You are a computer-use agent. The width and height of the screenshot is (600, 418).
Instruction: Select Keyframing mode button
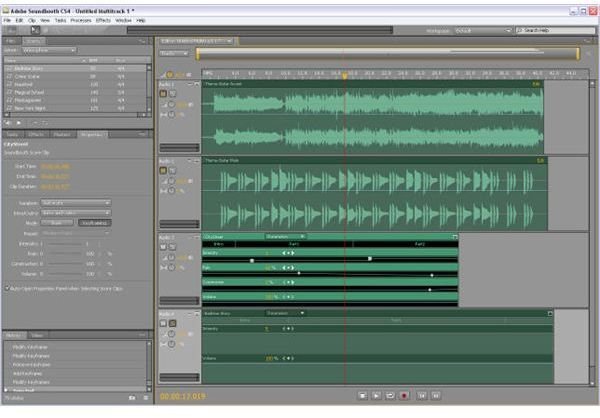tap(95, 222)
